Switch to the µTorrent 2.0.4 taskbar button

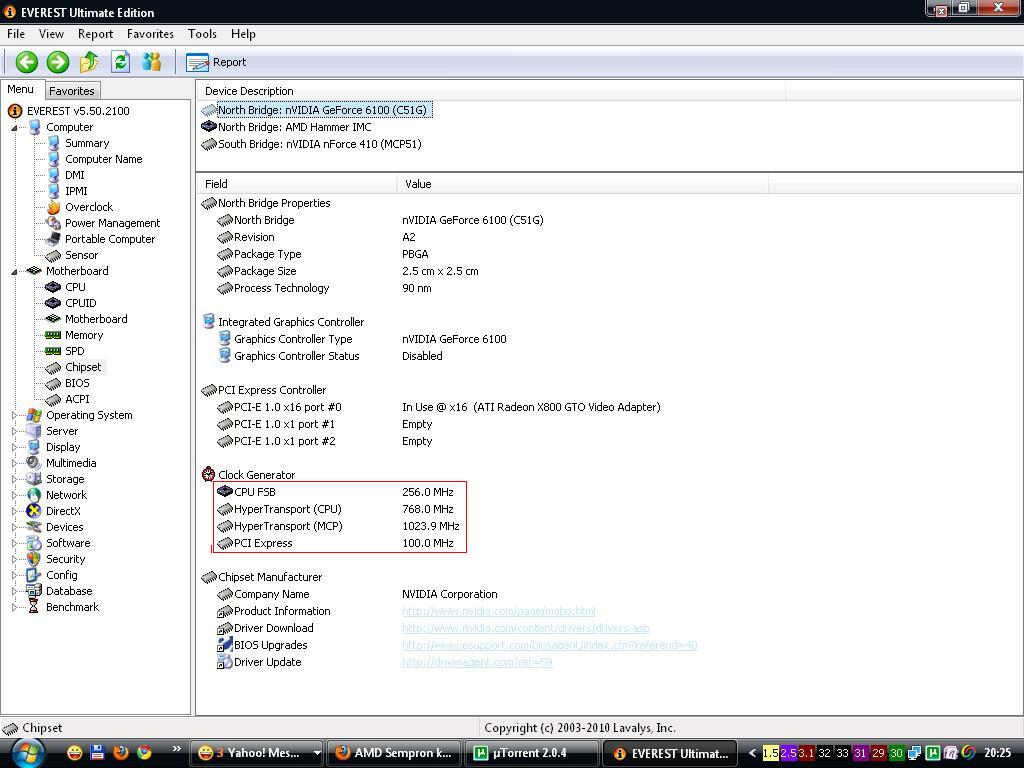pyautogui.click(x=531, y=753)
